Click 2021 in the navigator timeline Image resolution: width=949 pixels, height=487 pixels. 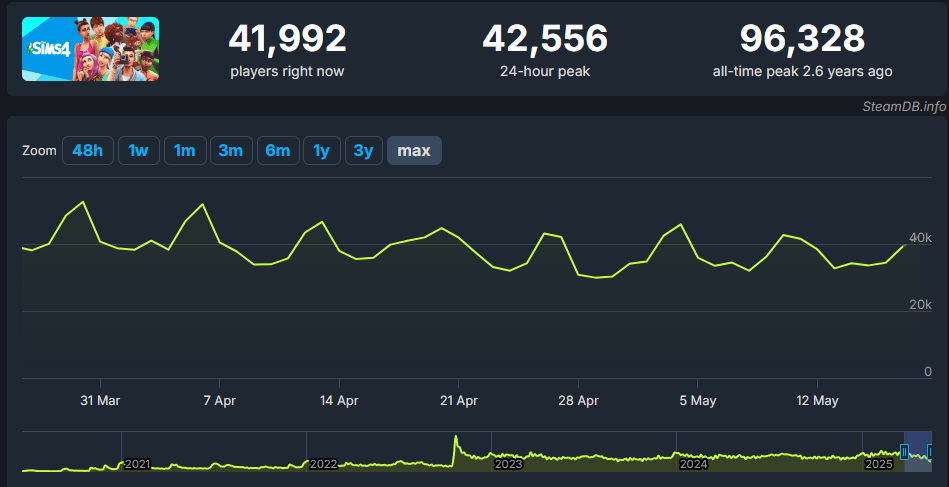click(137, 464)
